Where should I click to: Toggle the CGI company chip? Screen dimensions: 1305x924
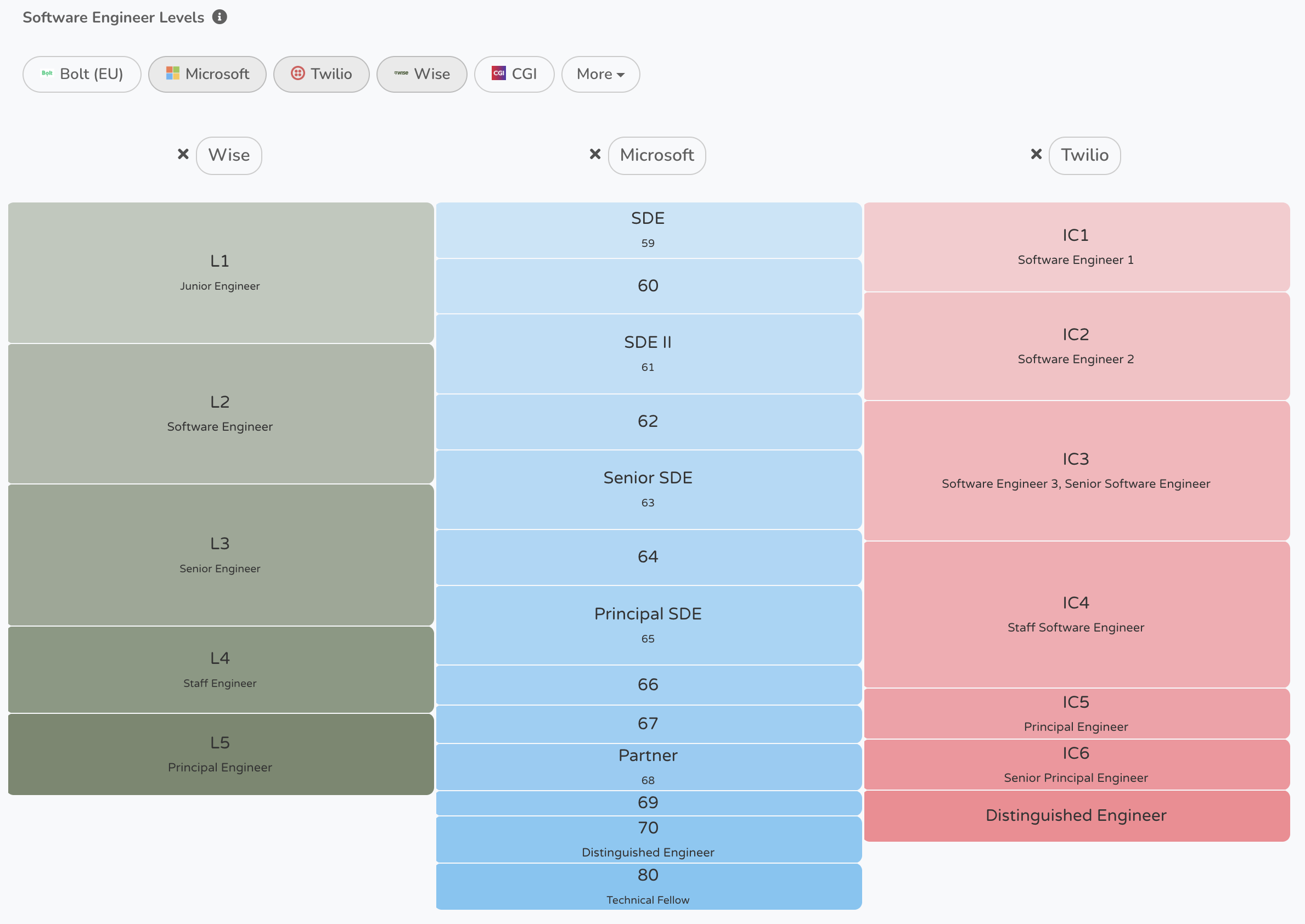coord(515,74)
